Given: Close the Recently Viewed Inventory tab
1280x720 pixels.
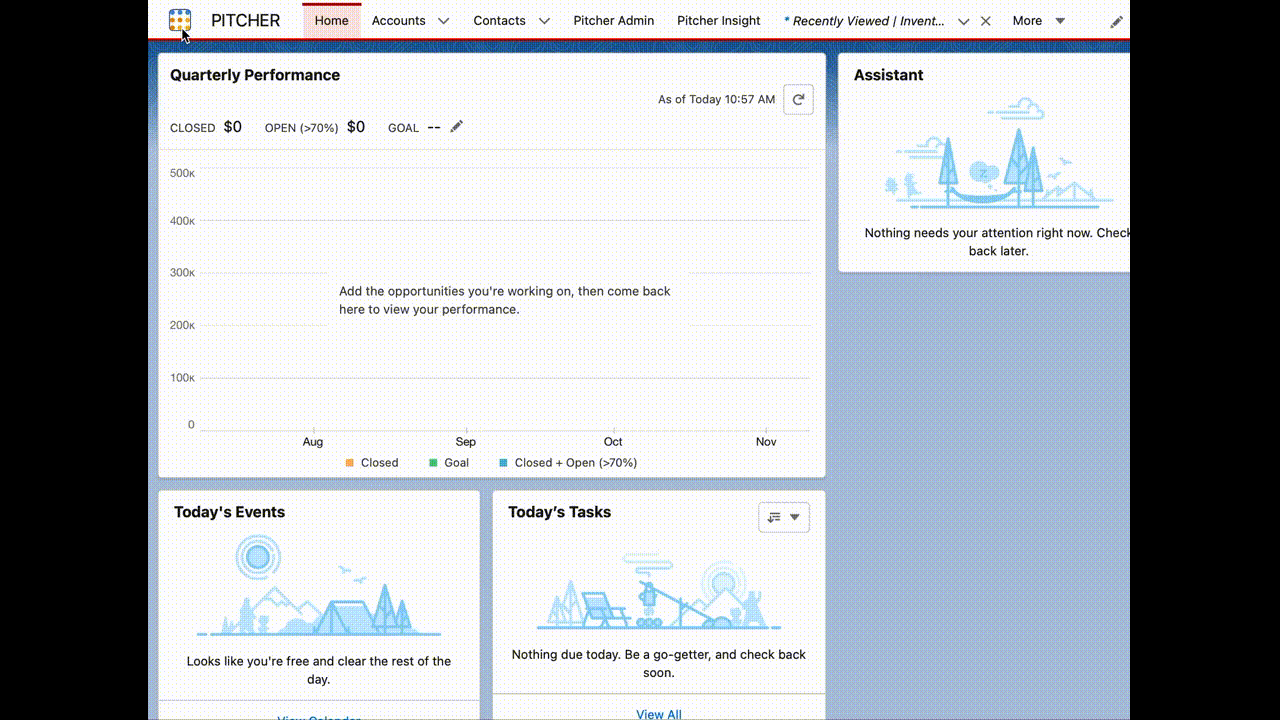Looking at the screenshot, I should point(986,21).
